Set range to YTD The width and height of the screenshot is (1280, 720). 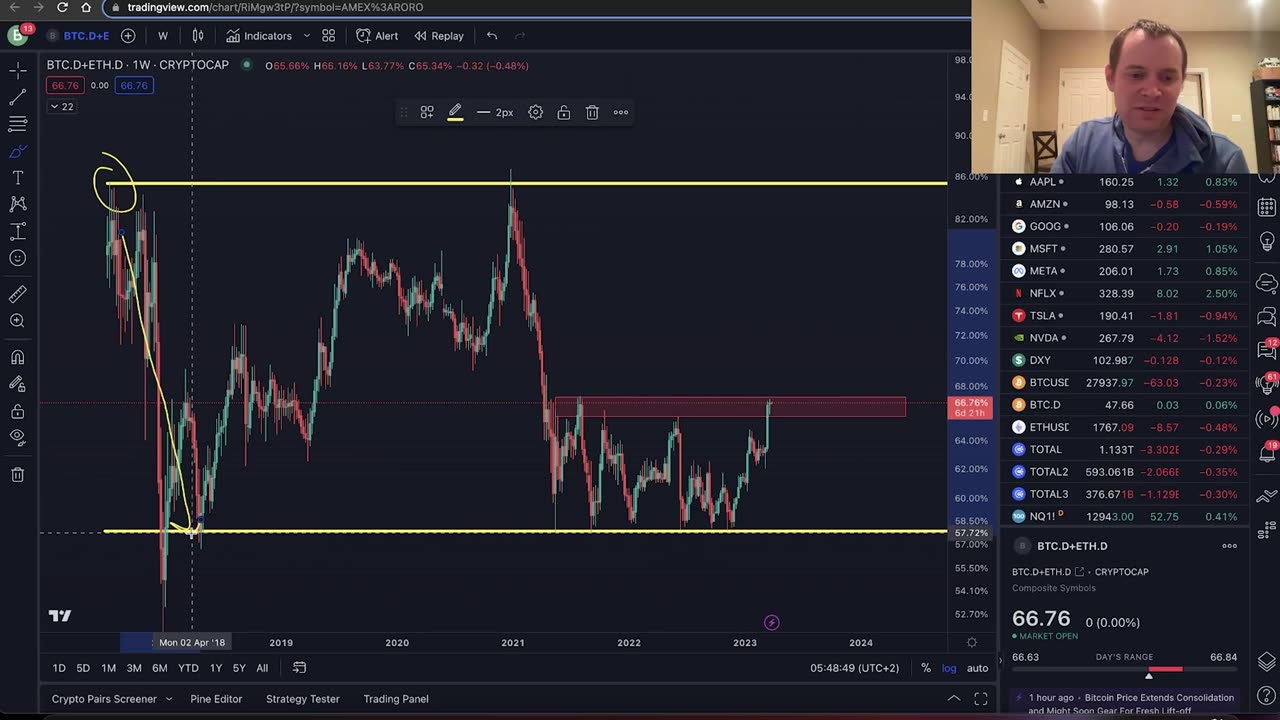tap(188, 668)
